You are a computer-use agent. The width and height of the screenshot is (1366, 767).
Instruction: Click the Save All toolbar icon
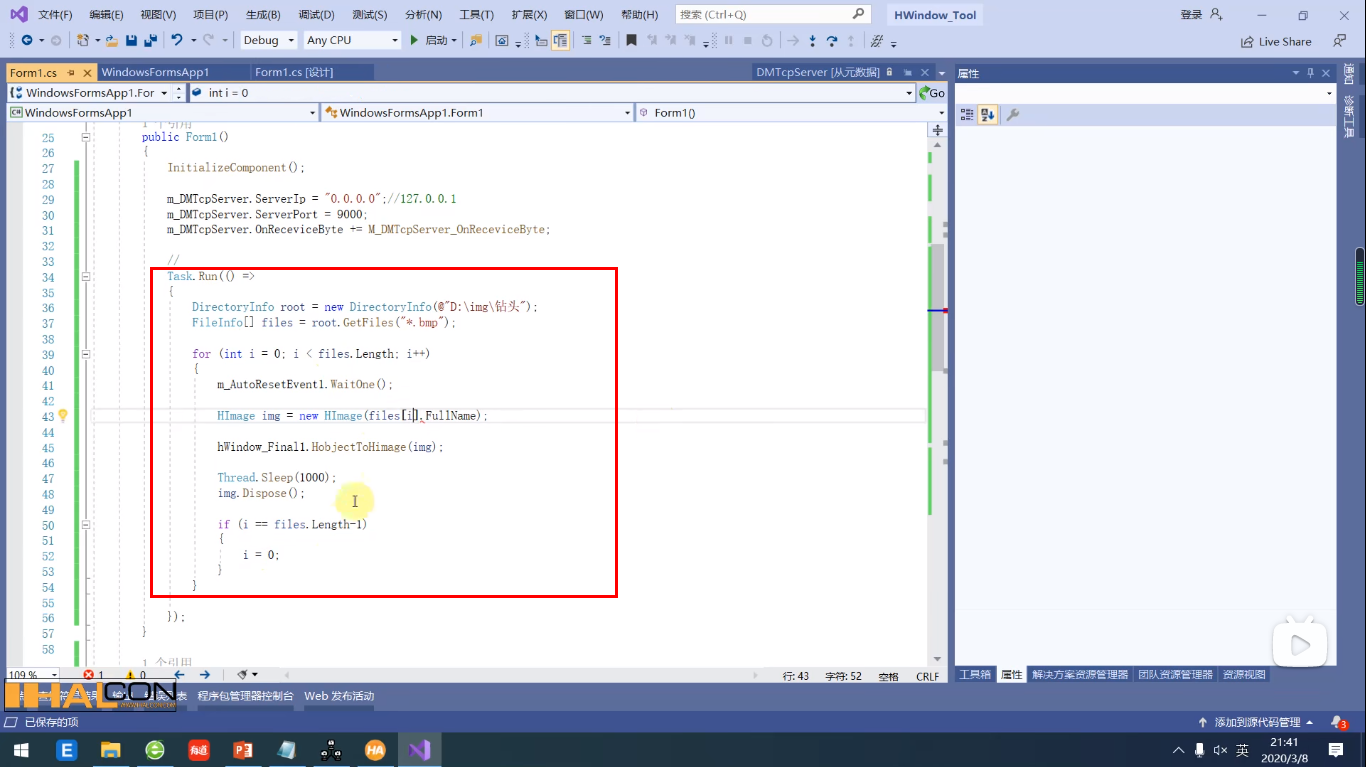[152, 40]
